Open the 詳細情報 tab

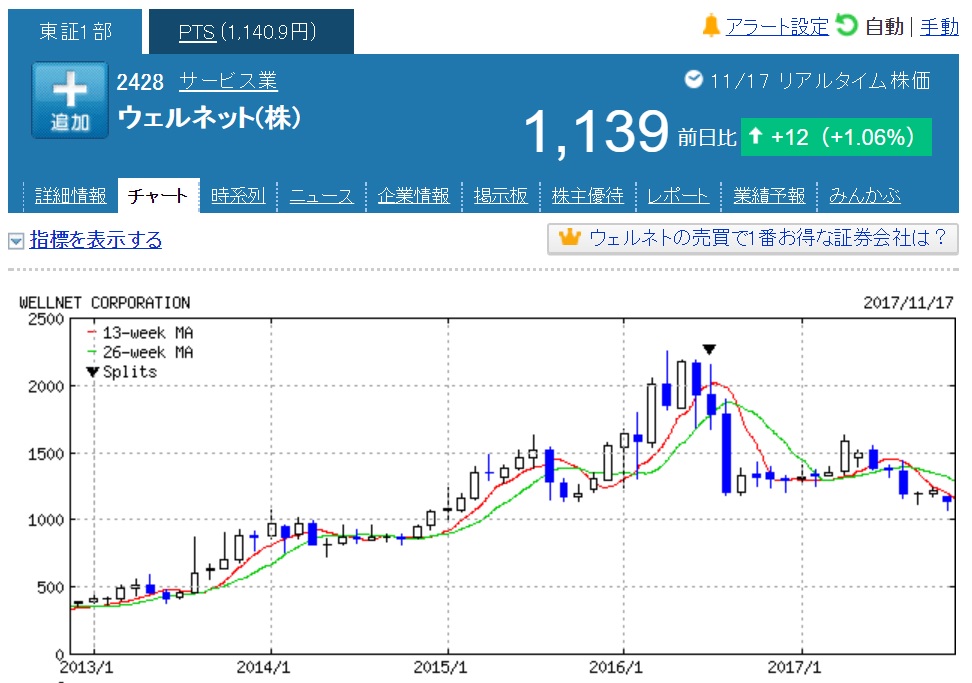(71, 196)
